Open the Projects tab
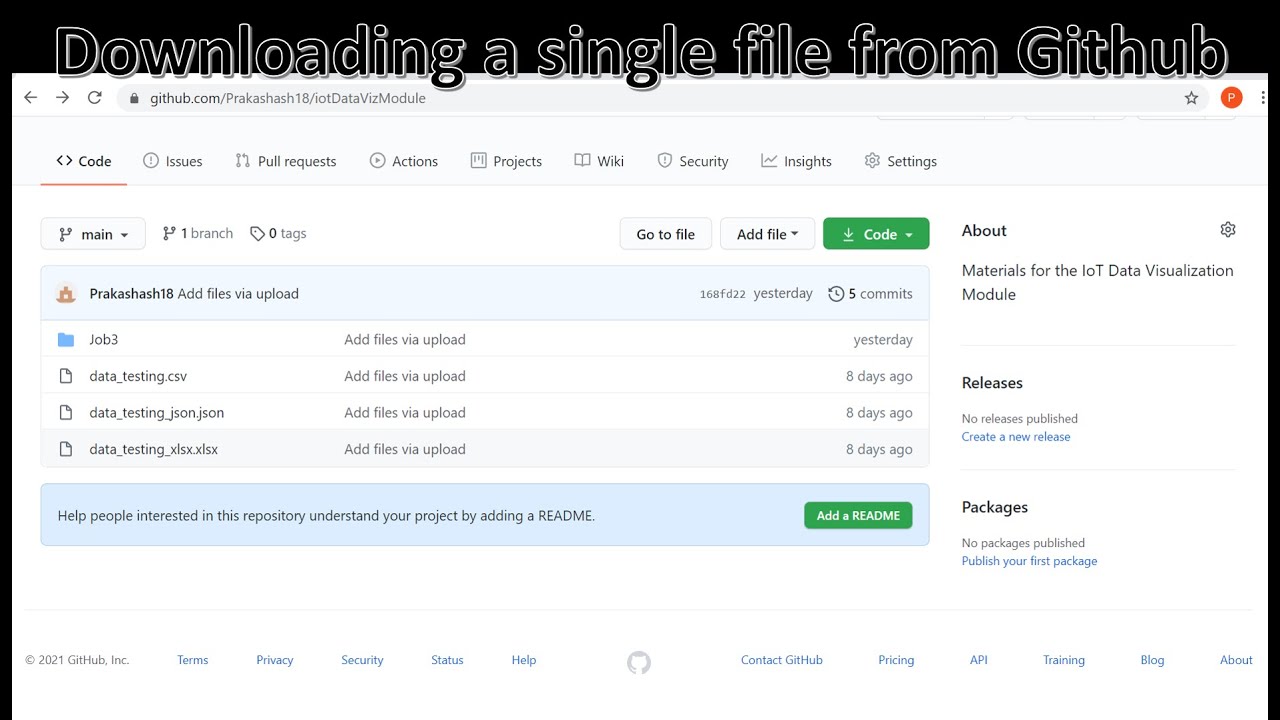 pos(506,161)
